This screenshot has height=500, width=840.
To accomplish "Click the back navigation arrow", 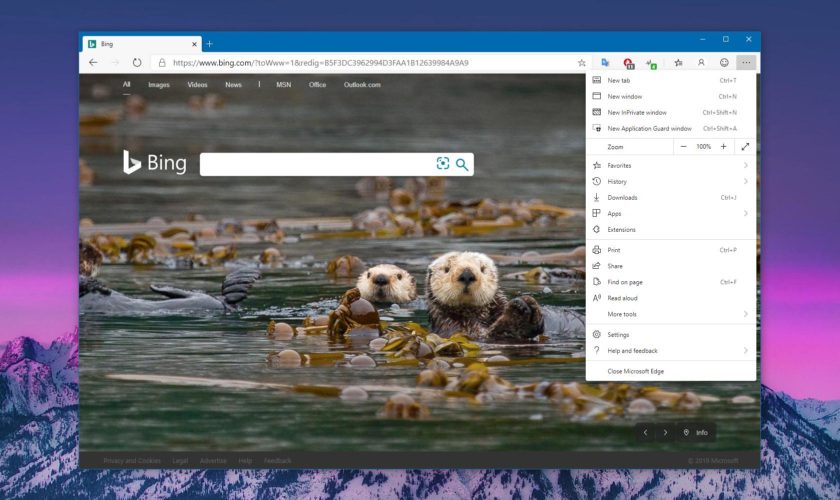I will pyautogui.click(x=93, y=62).
